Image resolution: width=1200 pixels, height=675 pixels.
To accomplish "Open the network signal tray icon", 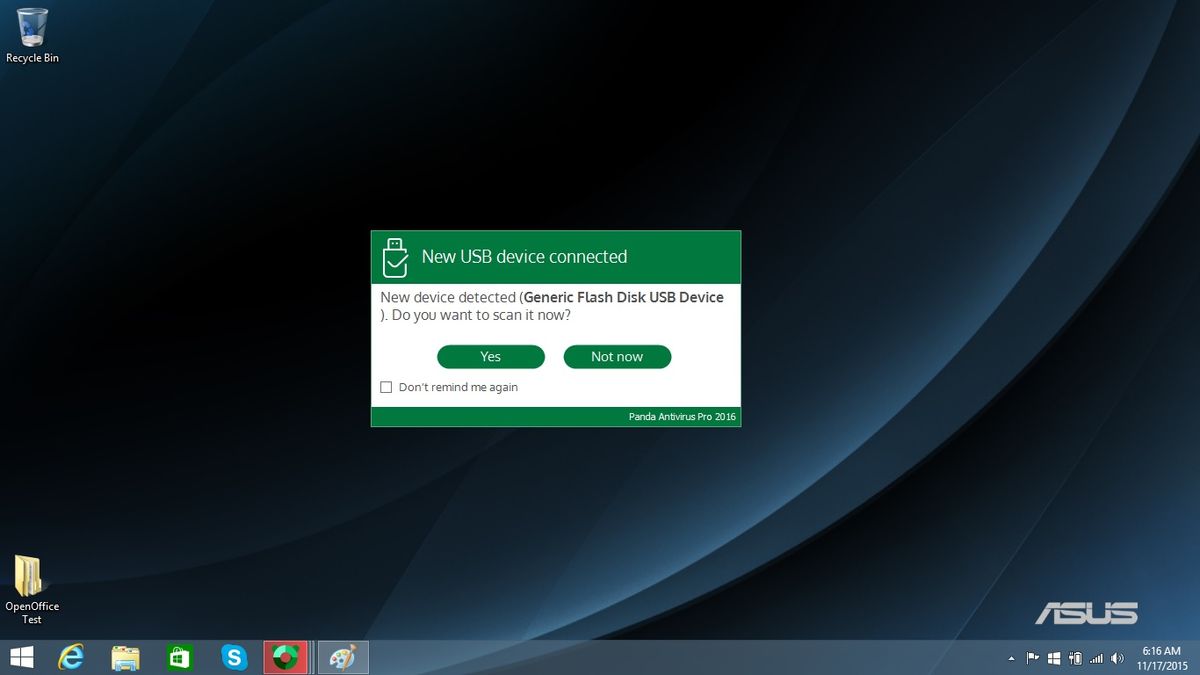I will click(x=1097, y=658).
